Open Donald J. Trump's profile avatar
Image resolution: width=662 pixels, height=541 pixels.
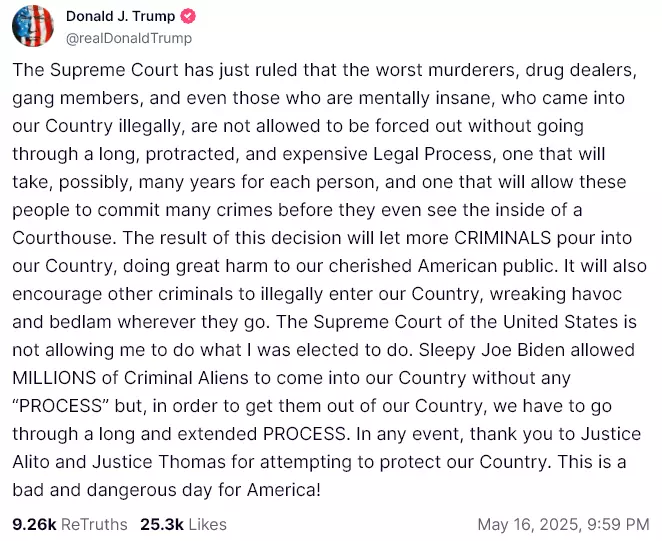tap(33, 26)
